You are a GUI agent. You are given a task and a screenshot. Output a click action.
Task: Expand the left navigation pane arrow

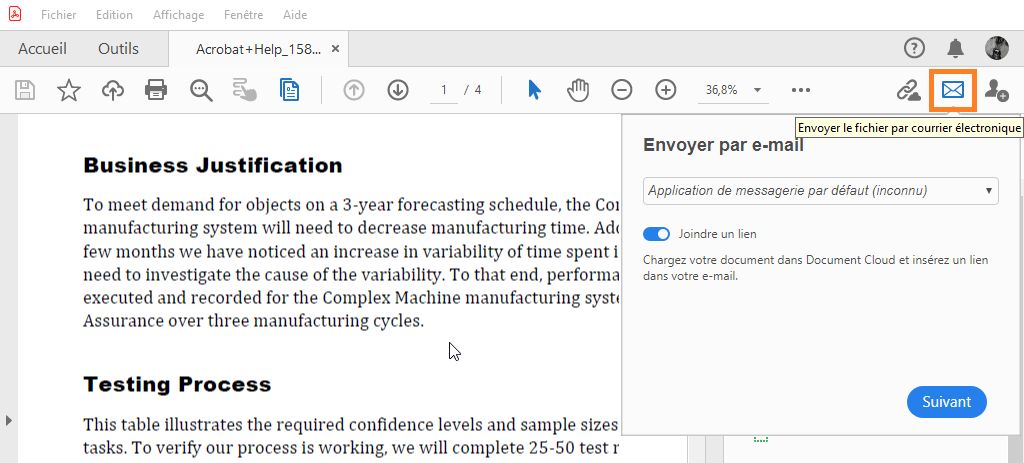coord(8,420)
